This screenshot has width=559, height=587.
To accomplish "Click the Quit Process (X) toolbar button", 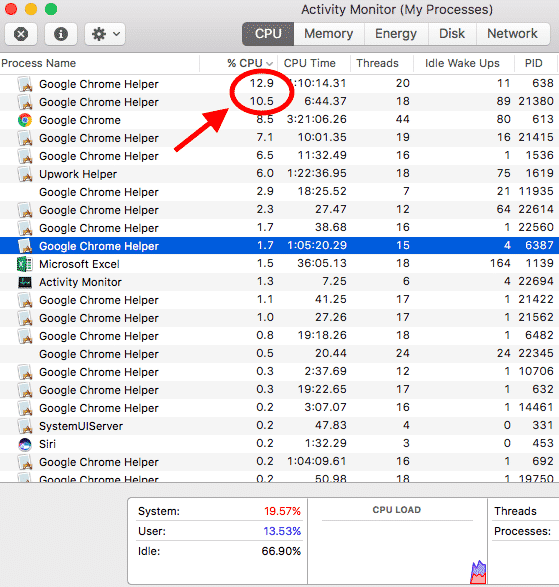I will 21,34.
